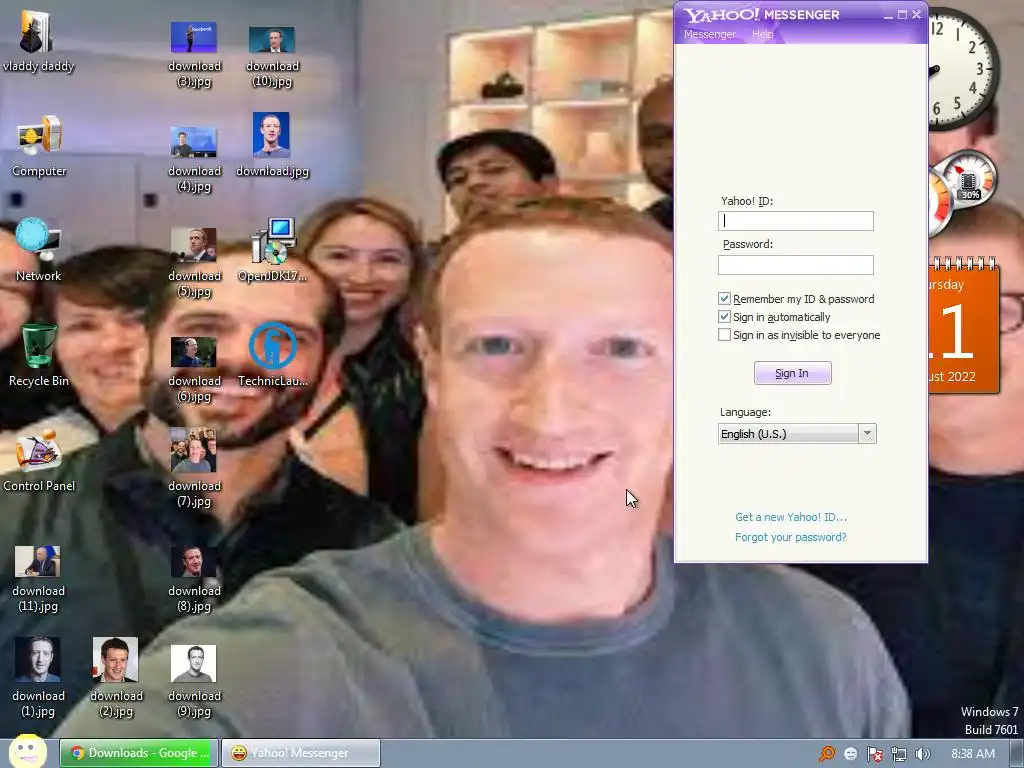The height and width of the screenshot is (768, 1024).
Task: Select the TechnicLauncher desktop icon
Action: (272, 356)
